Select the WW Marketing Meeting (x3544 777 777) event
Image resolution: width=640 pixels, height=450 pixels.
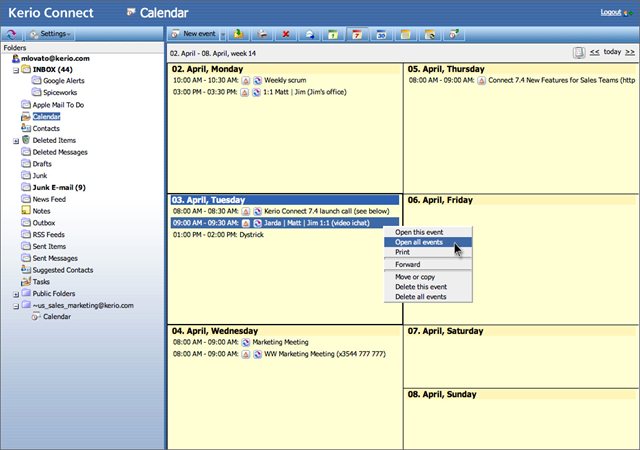pyautogui.click(x=324, y=354)
